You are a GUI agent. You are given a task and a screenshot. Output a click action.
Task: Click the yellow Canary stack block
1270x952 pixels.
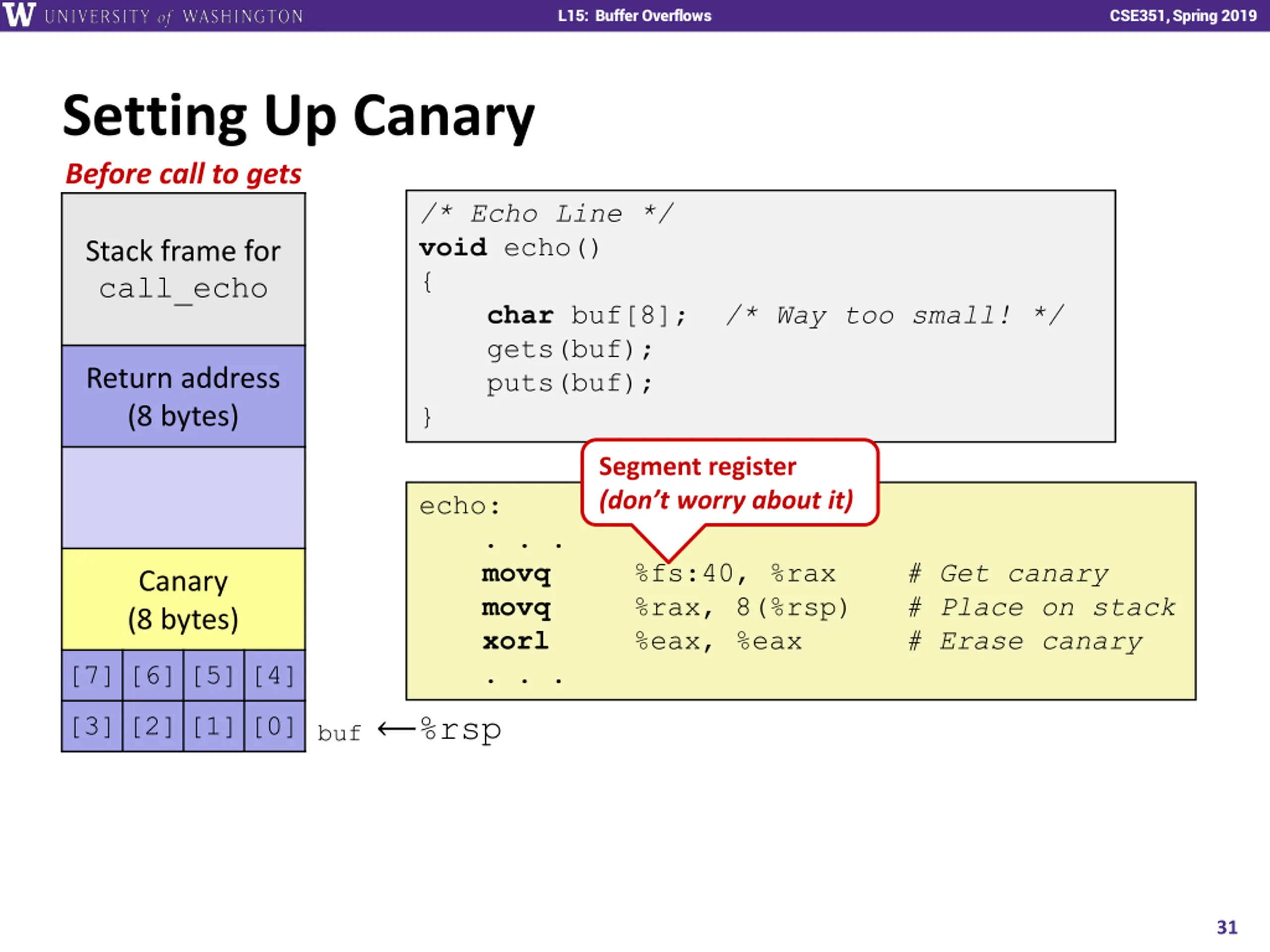[x=183, y=599]
